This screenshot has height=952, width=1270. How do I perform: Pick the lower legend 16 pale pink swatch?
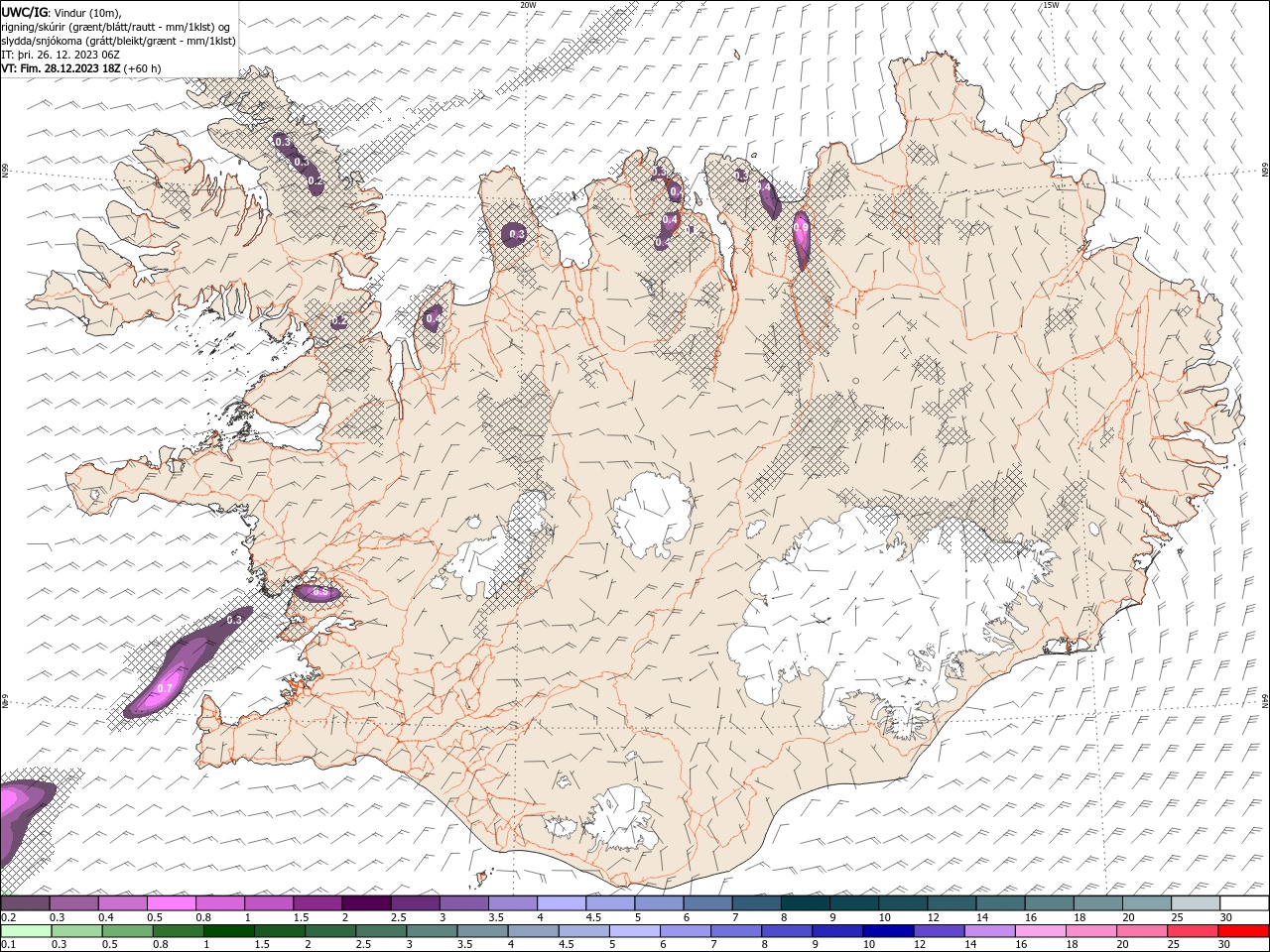(1042, 931)
